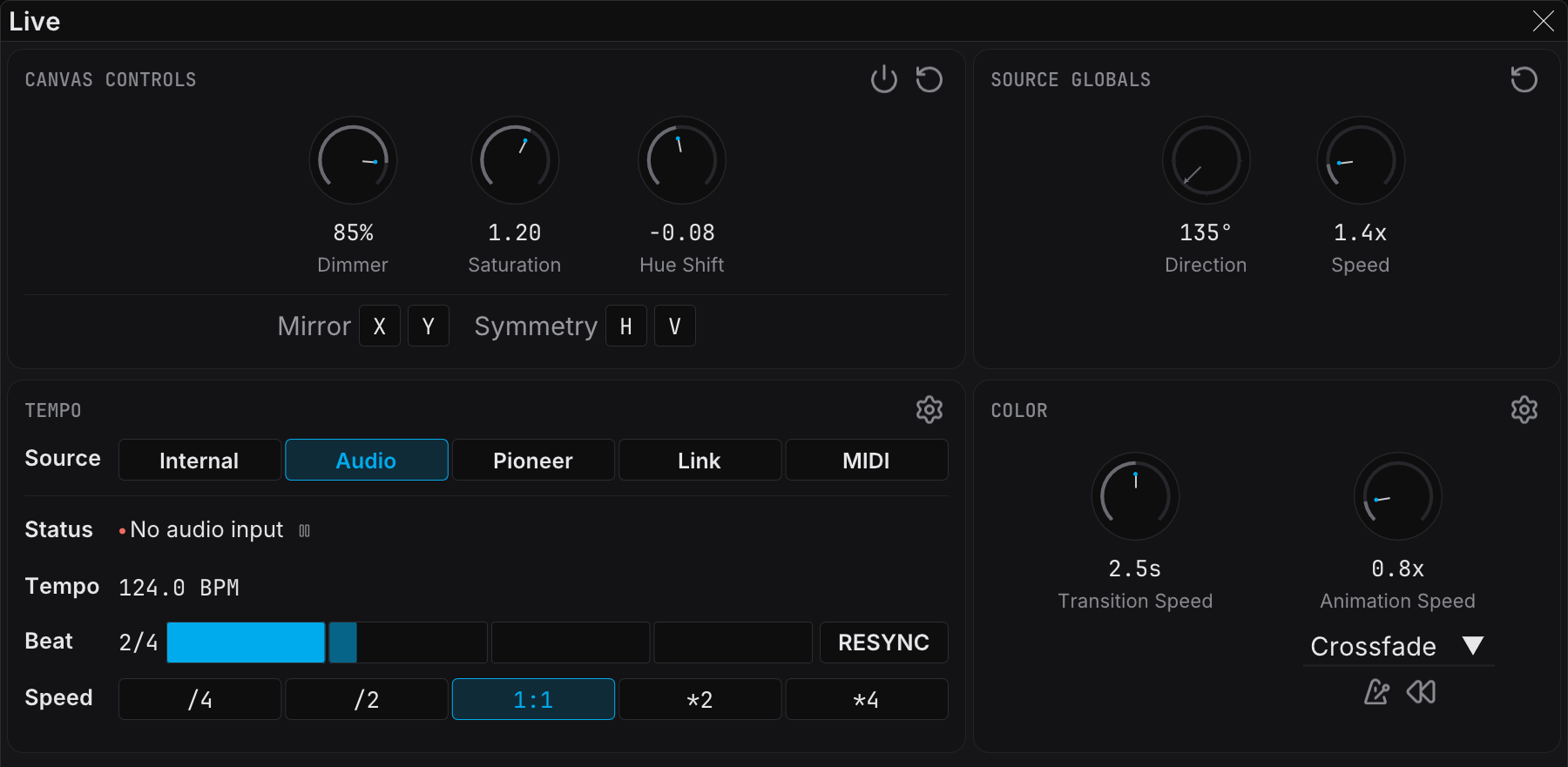This screenshot has height=767, width=1568.
Task: Click the 1.20 Saturation value
Action: coord(515,232)
